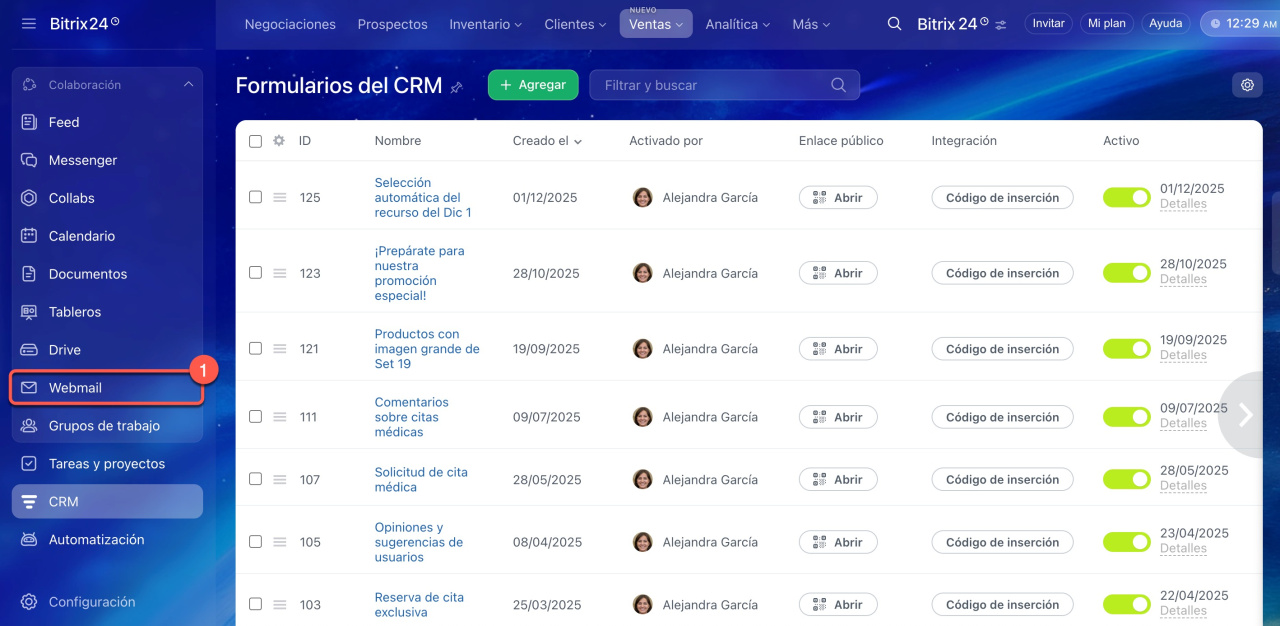Select the checkbox for form 123
This screenshot has height=626, width=1280.
255,273
